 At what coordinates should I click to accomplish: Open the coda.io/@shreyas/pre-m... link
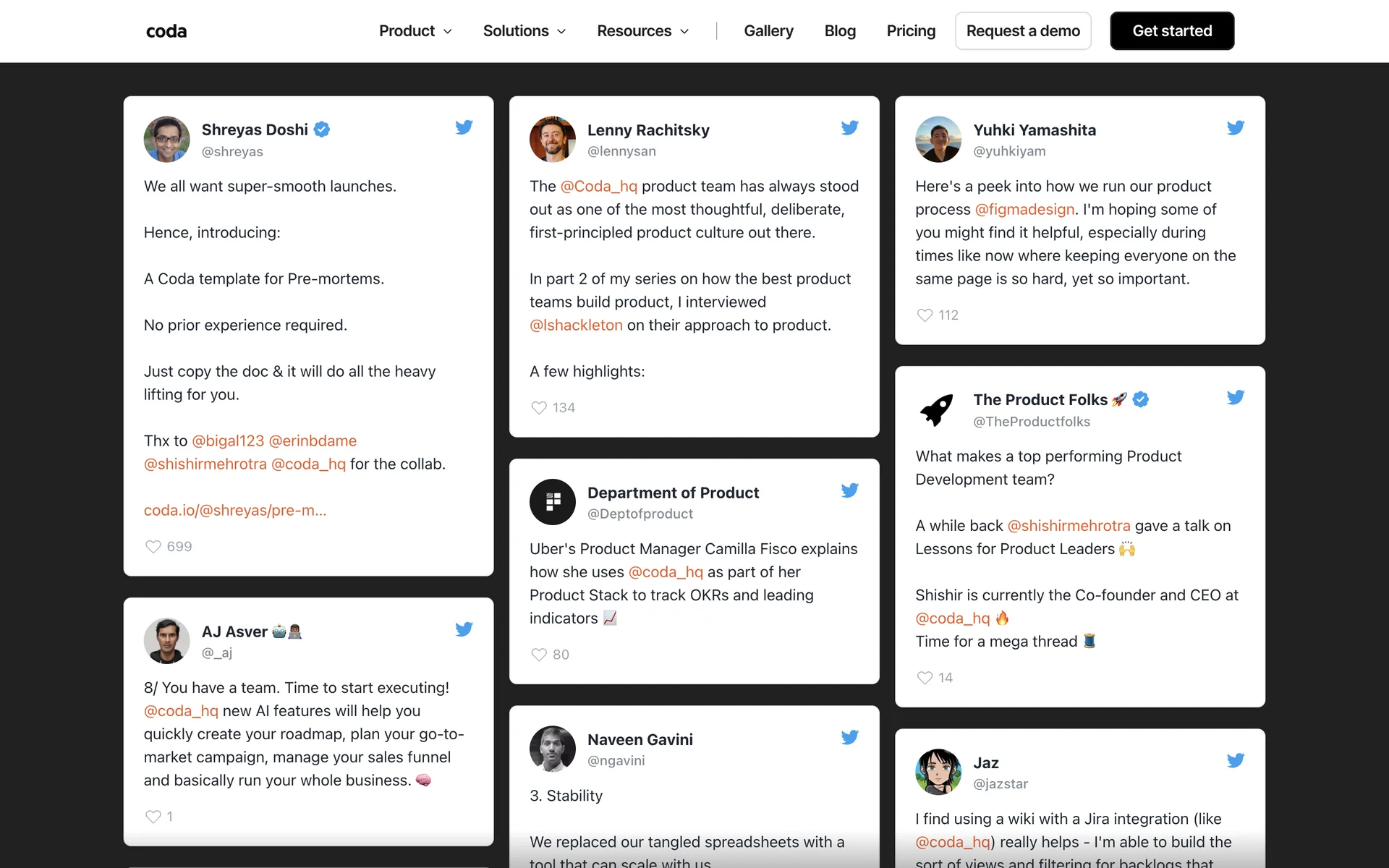pos(235,511)
